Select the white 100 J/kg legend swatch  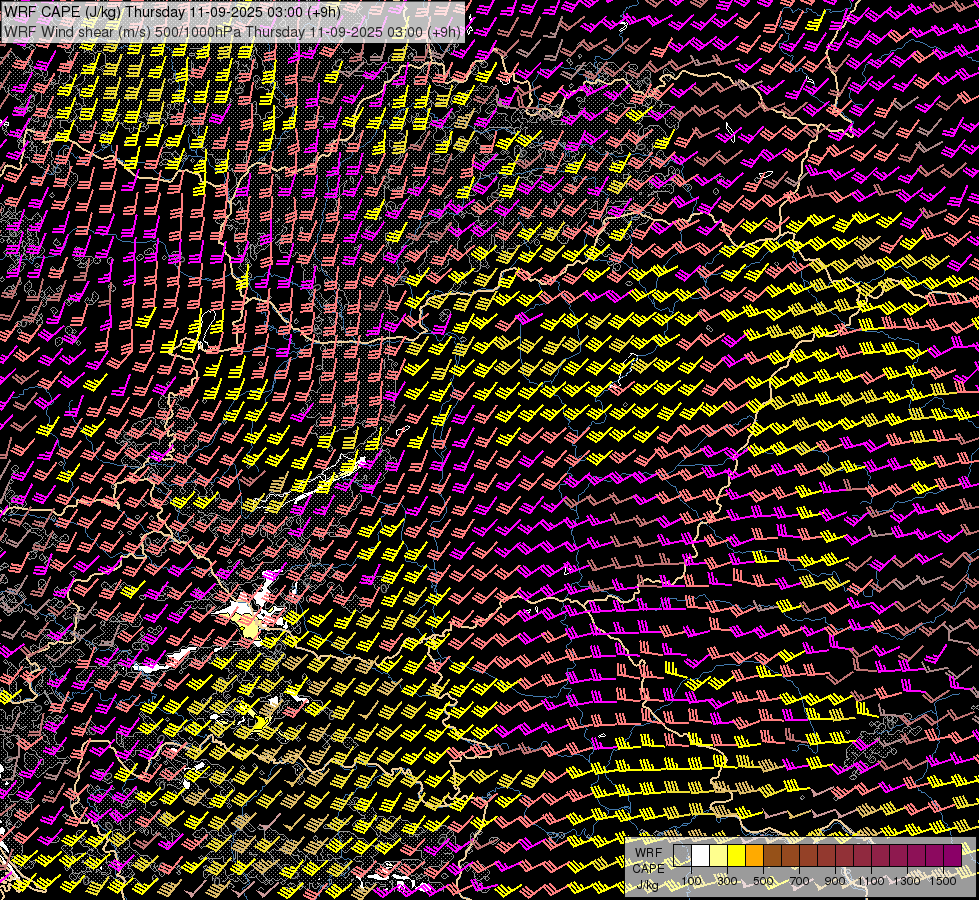click(701, 856)
